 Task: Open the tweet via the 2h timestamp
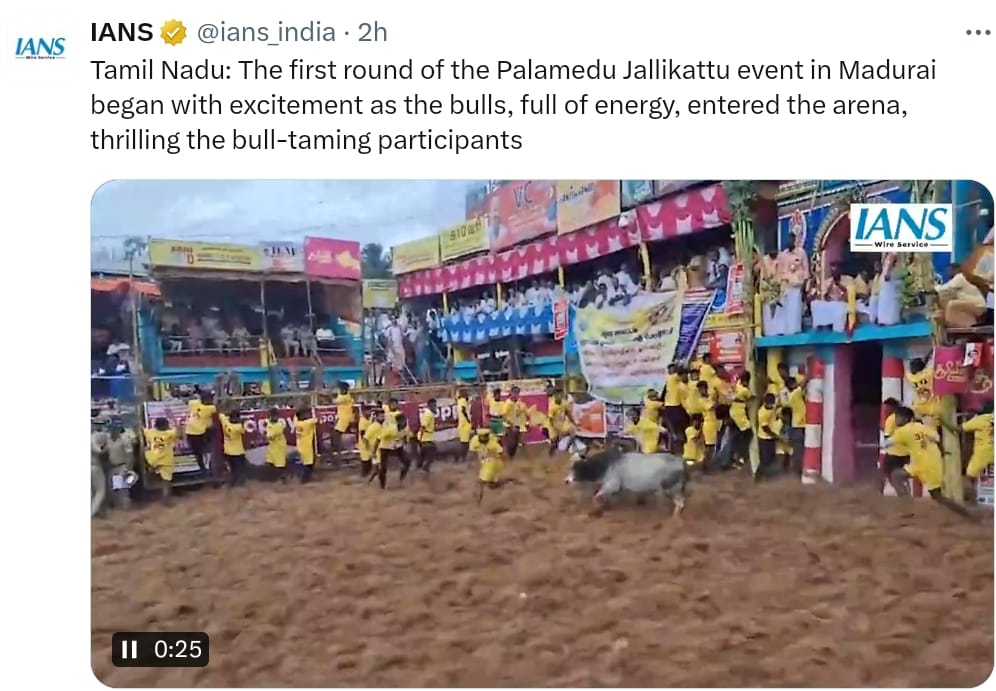(372, 32)
